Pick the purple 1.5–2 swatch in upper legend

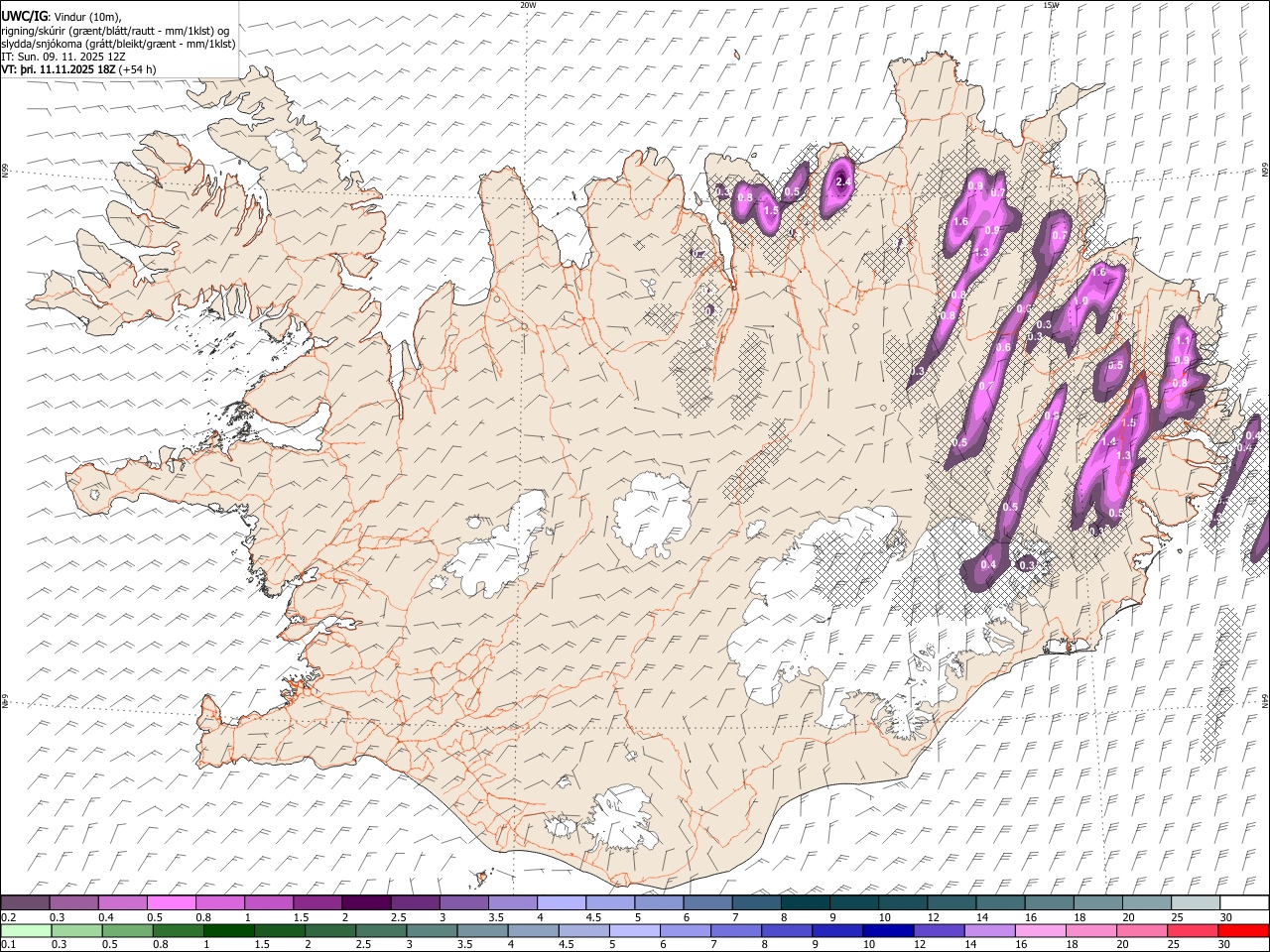pyautogui.click(x=317, y=903)
